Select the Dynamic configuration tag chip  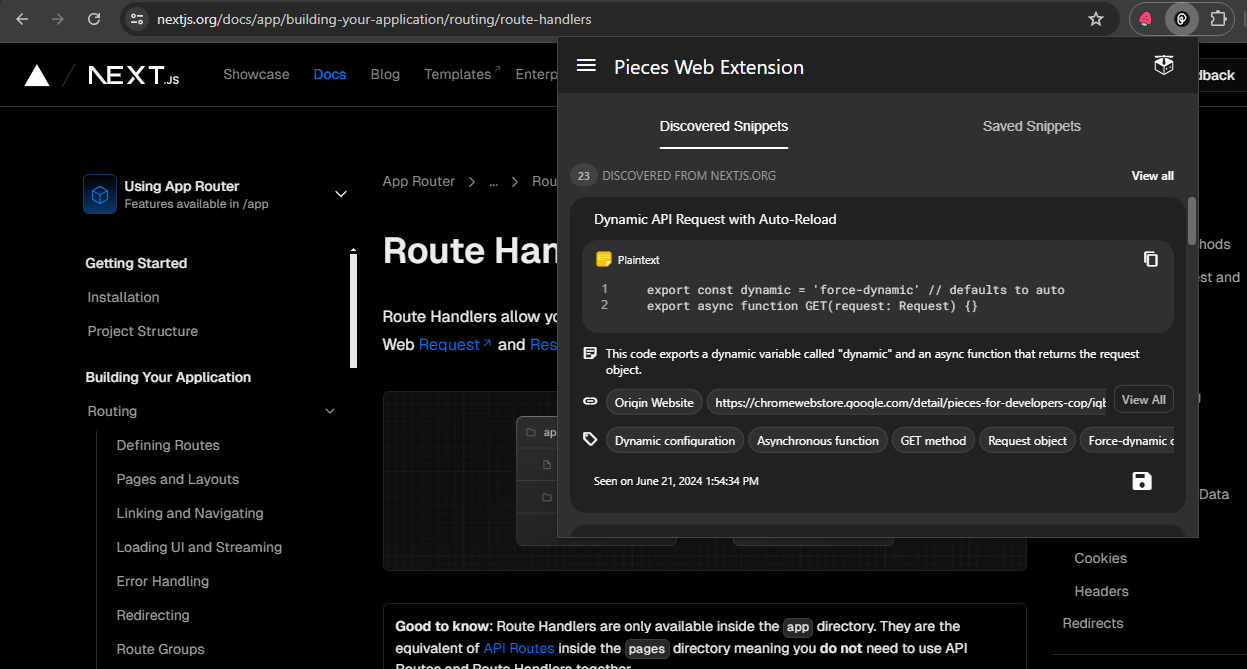[674, 439]
